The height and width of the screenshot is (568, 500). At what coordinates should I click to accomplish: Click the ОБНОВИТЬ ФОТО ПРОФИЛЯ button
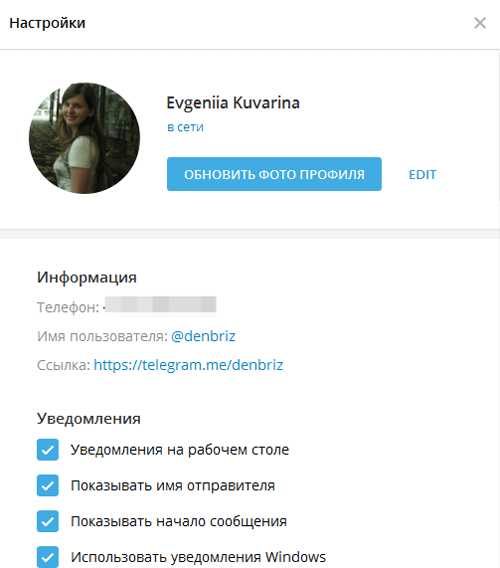point(274,174)
